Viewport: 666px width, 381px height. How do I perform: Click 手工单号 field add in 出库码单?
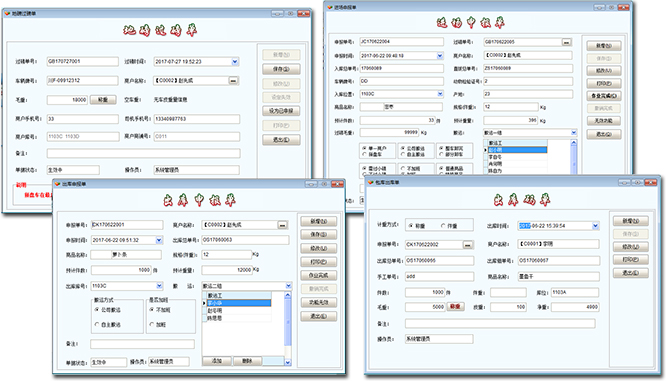(439, 277)
